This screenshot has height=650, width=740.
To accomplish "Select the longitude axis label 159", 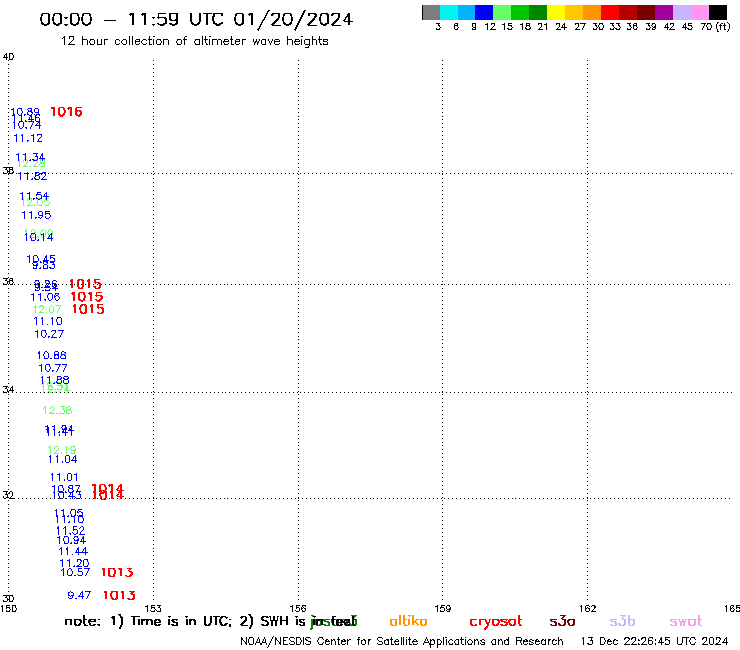I will click(443, 608).
